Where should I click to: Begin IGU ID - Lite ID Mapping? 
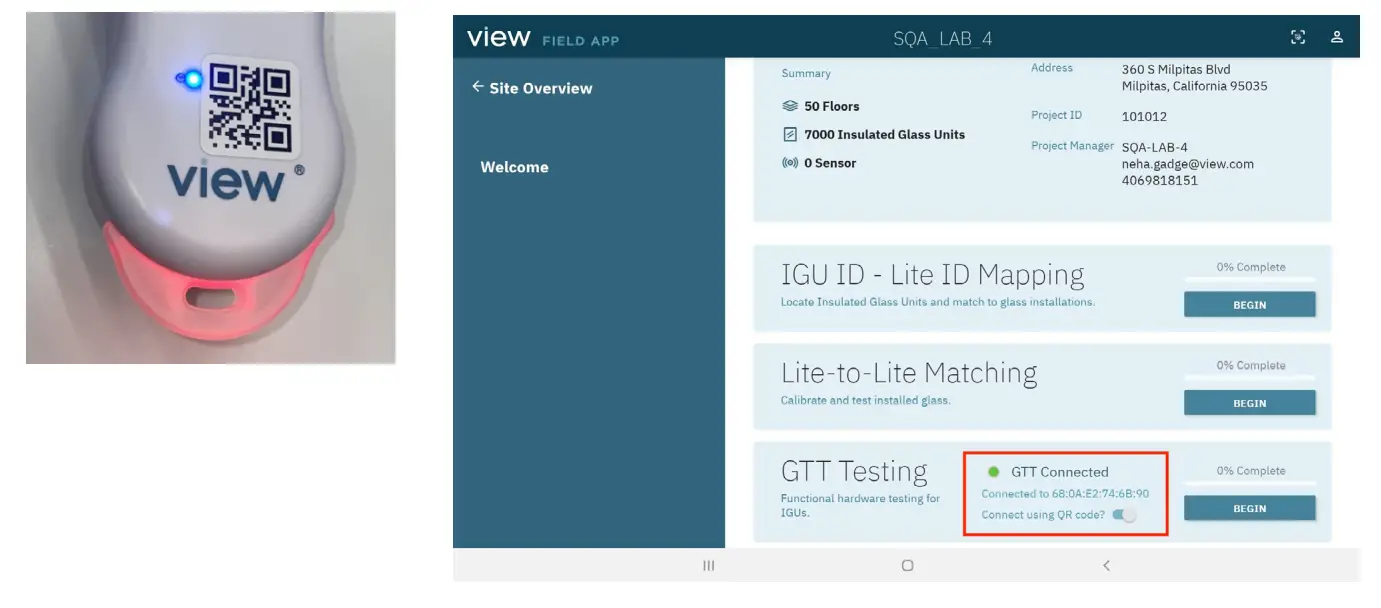(1249, 305)
